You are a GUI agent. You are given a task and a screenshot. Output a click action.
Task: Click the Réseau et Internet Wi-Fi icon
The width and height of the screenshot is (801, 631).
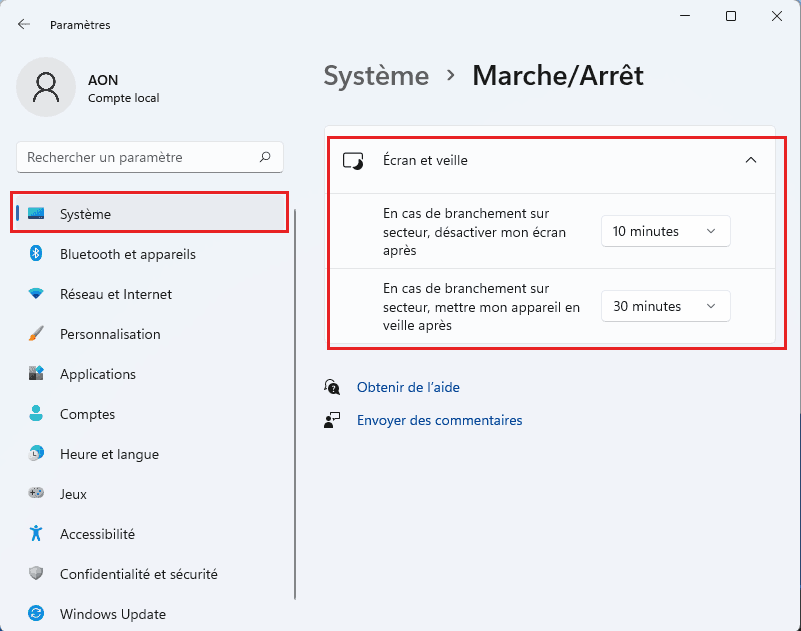[37, 294]
